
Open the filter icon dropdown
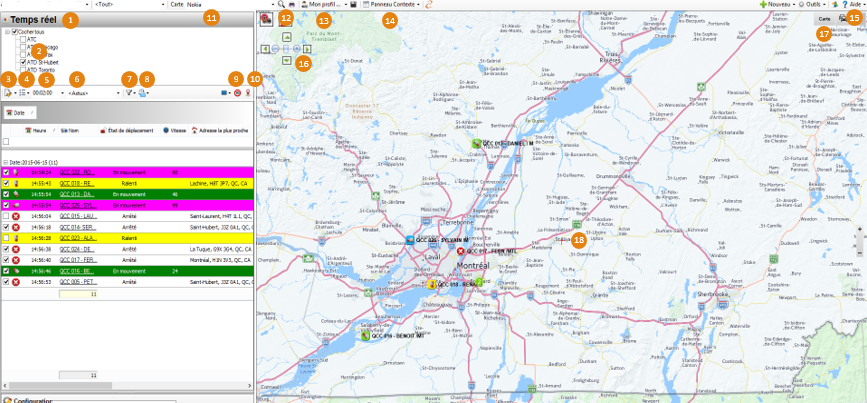click(128, 93)
